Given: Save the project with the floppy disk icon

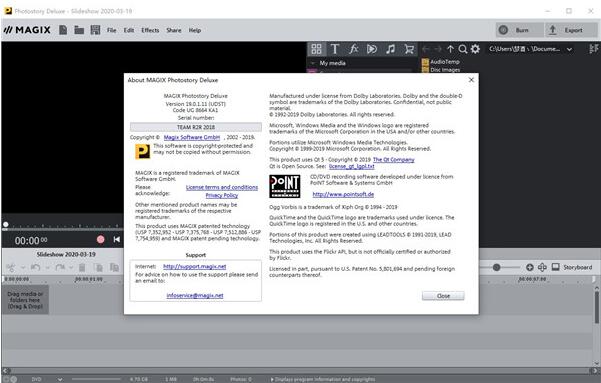Looking at the screenshot, I should point(95,30).
